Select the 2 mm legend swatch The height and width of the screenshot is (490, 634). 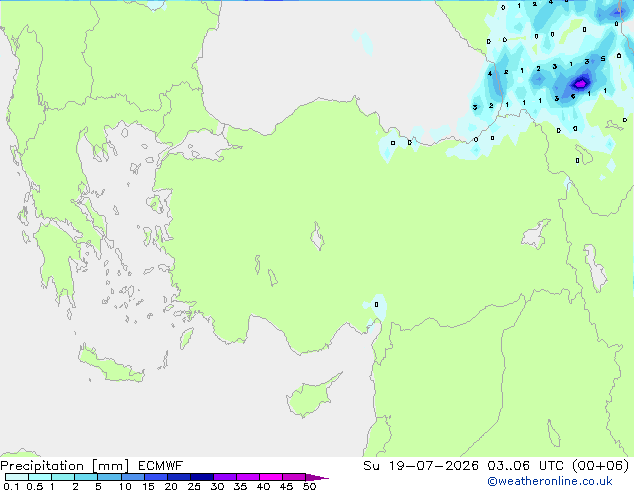tap(86, 477)
